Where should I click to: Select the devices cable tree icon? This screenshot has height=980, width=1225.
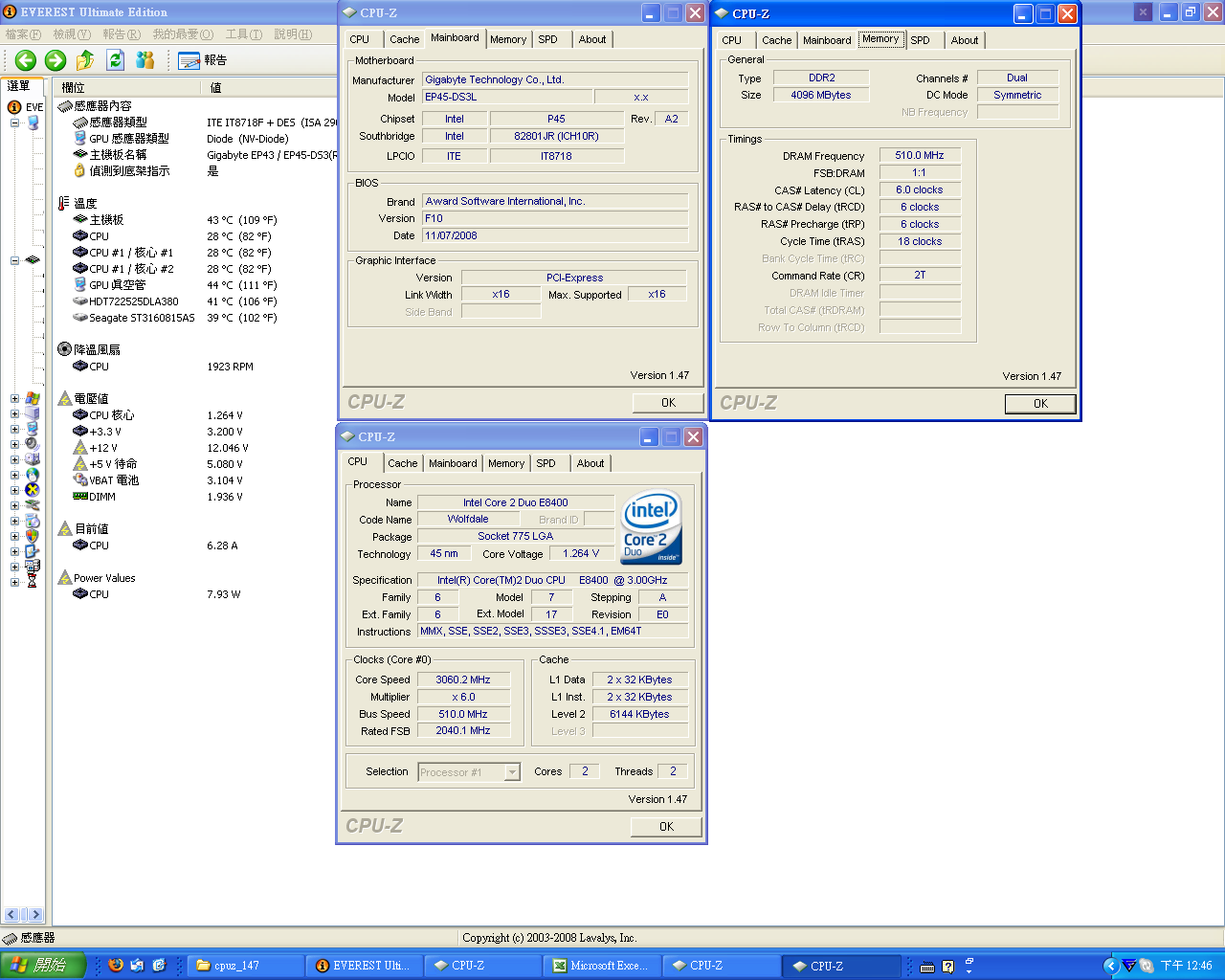tap(33, 505)
